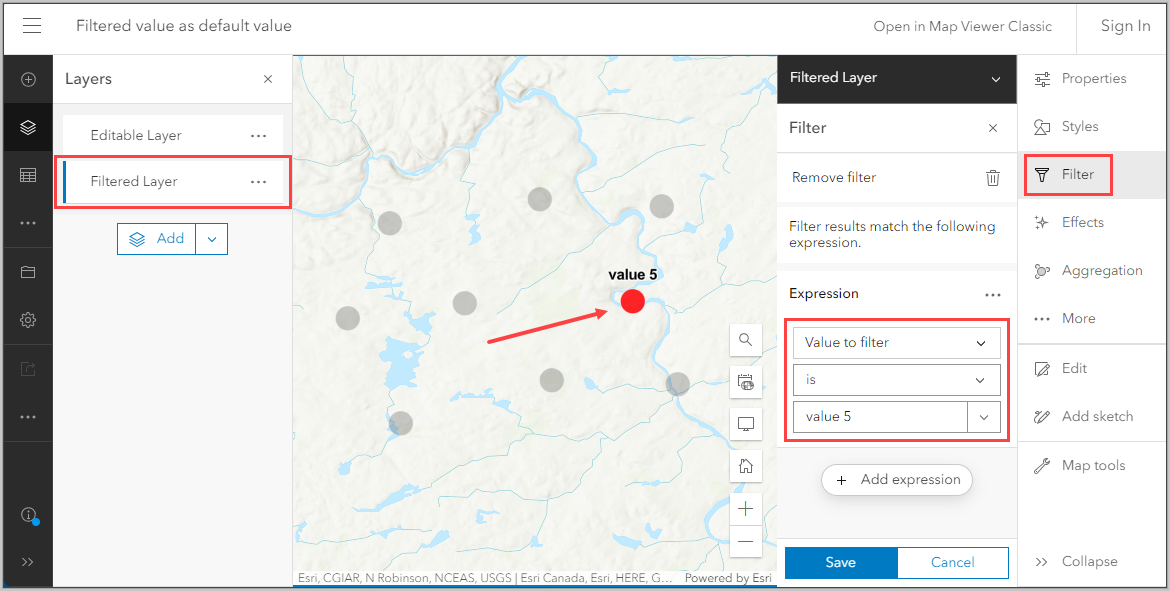Select the Layers icon in the dark sidebar
Screen dimensions: 1170x591
pos(28,127)
